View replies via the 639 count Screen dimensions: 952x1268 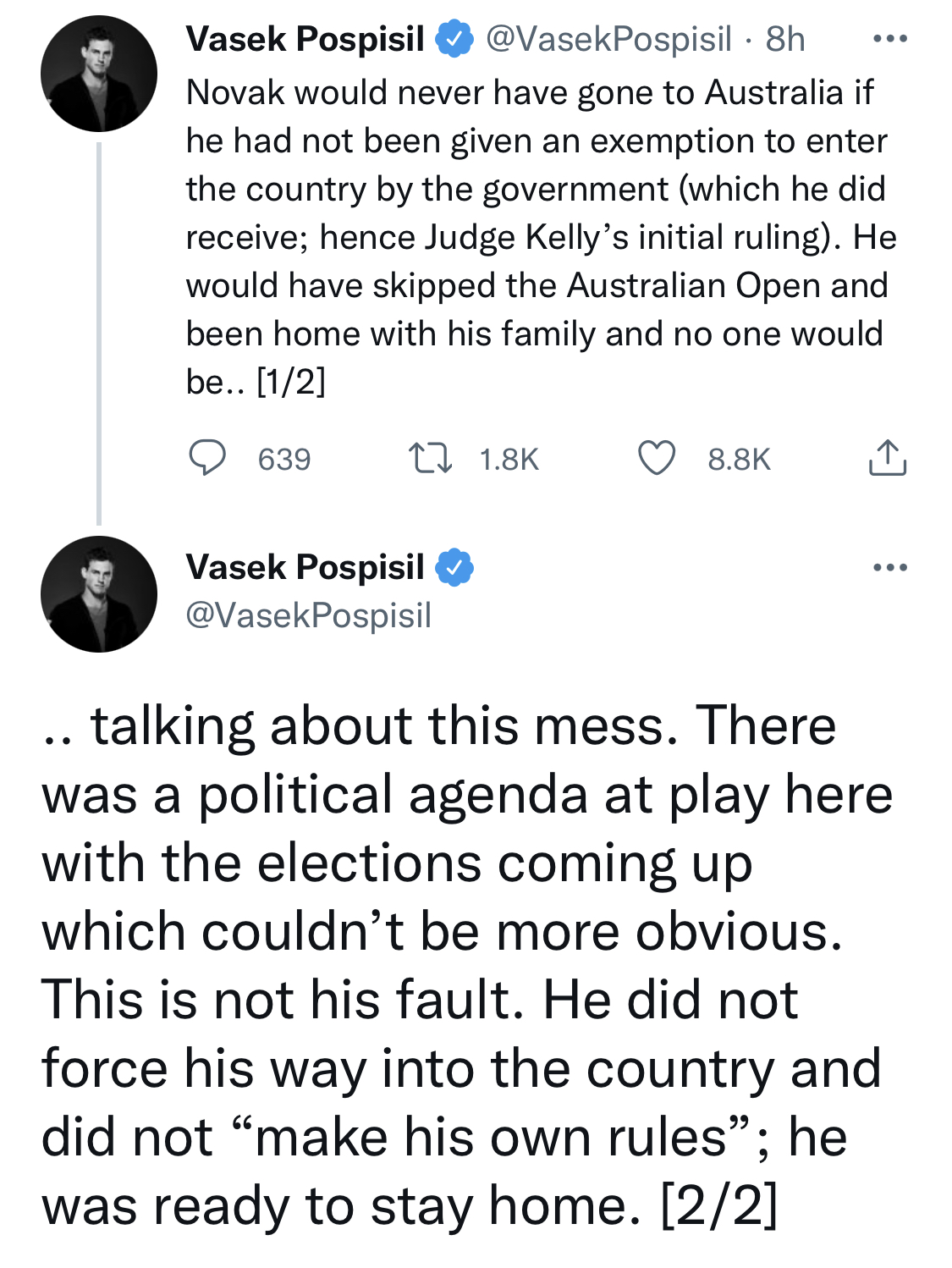[284, 460]
